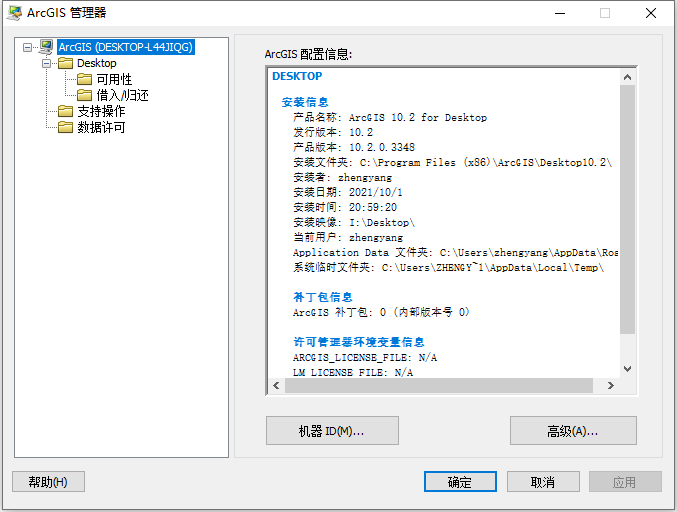Click the LM_LICENSE_FILE: N/A line
This screenshot has width=677, height=512.
coord(353,372)
